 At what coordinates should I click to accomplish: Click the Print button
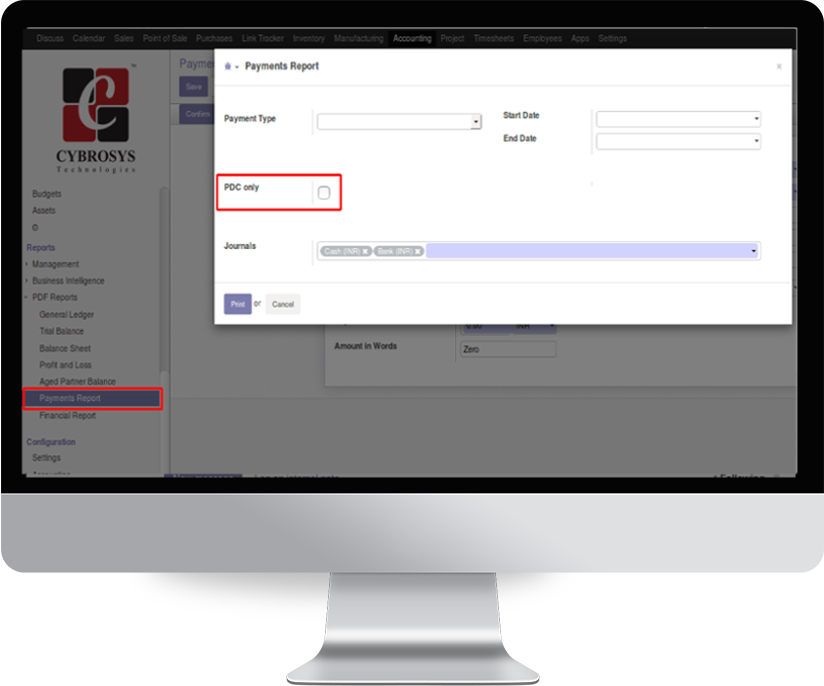point(238,304)
